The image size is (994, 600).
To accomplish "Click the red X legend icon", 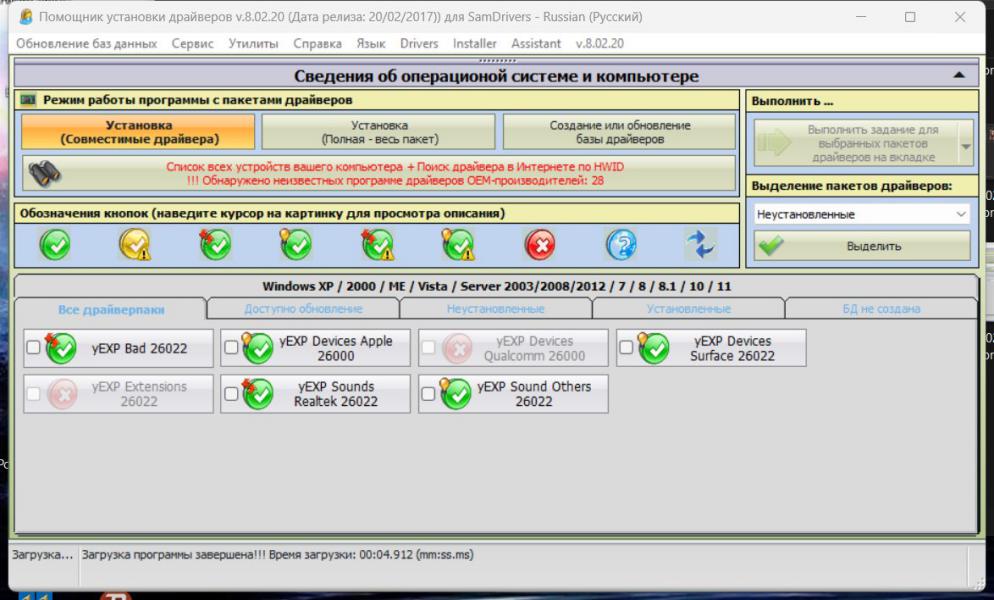I will point(539,244).
